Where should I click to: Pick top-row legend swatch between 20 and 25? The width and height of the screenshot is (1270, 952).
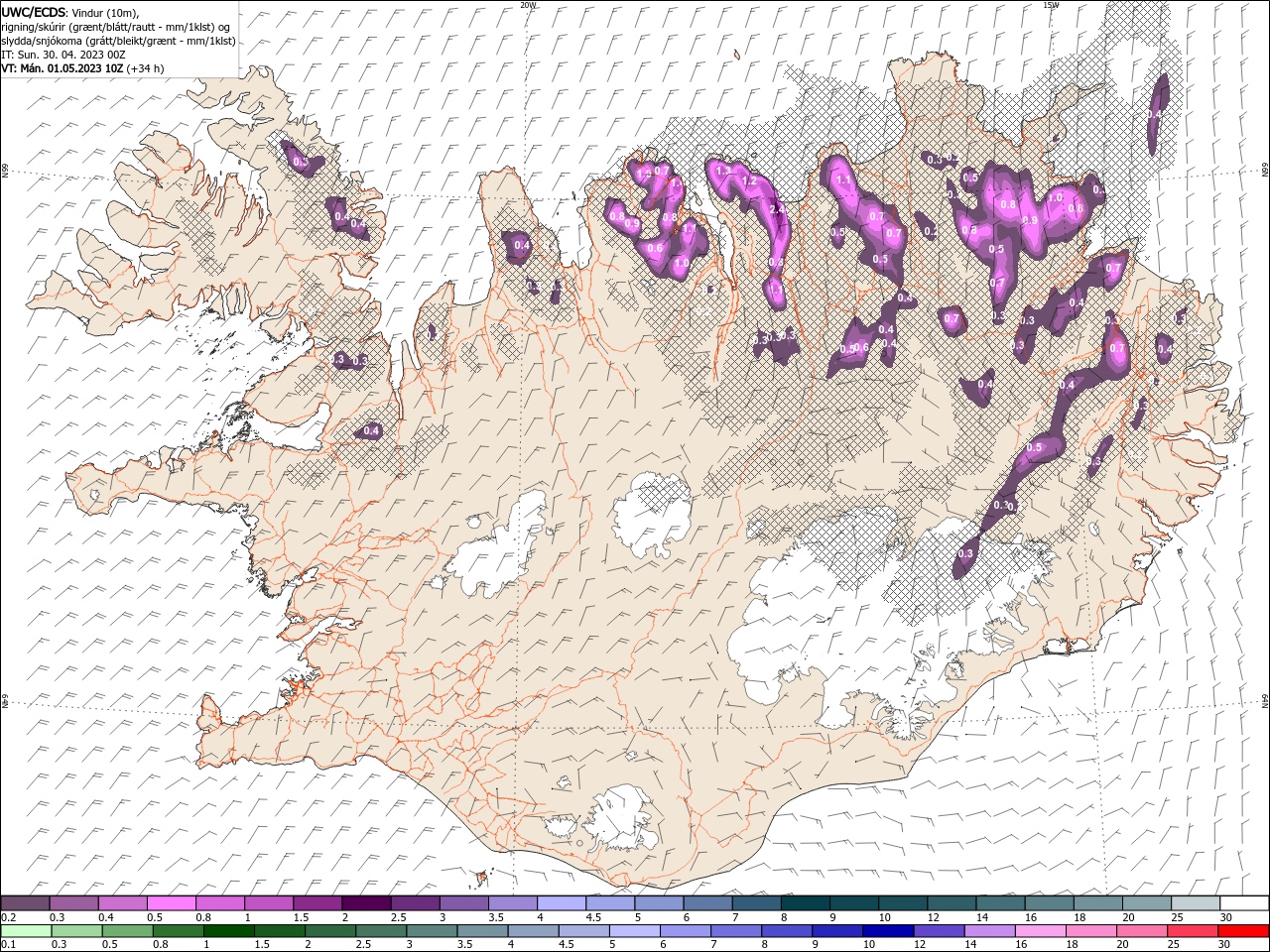[1146, 903]
